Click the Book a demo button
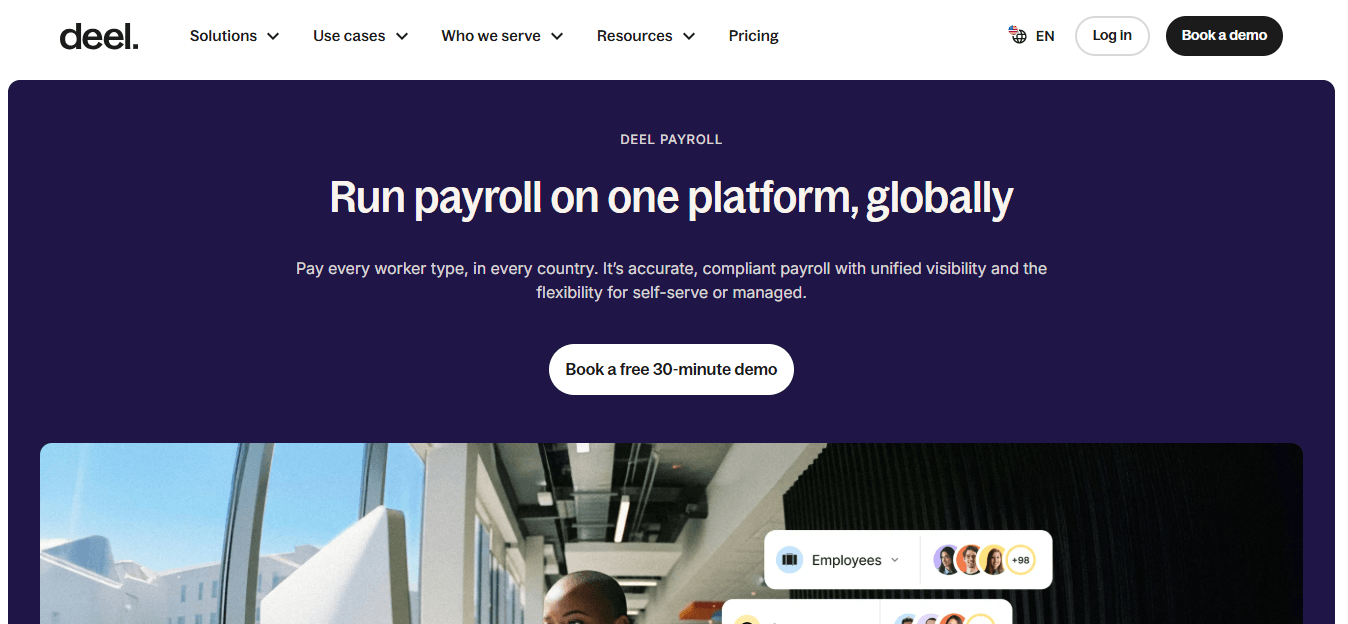 1224,36
